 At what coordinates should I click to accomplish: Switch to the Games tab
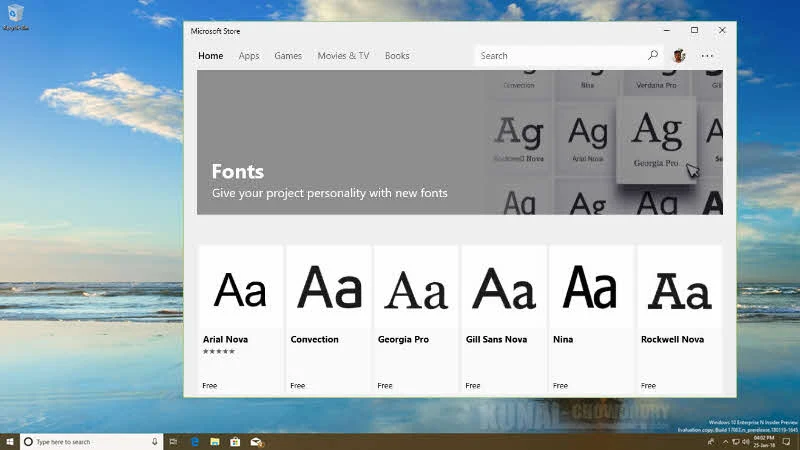(x=288, y=56)
